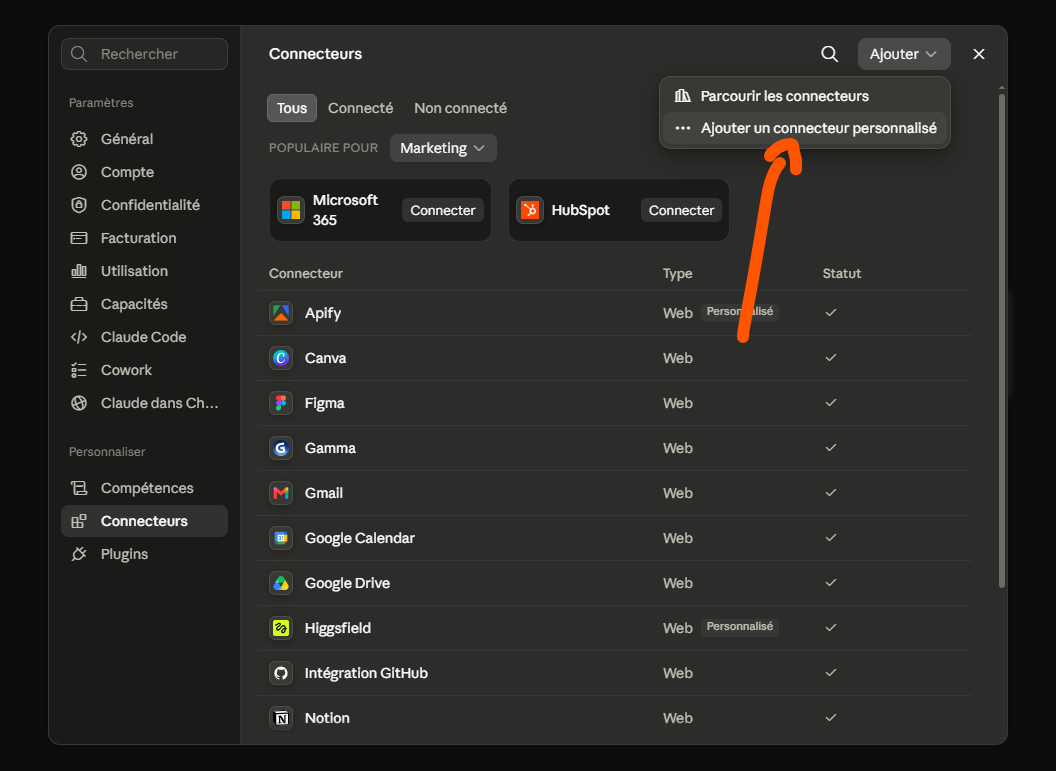
Task: Click the Gmail connector icon
Action: (281, 493)
